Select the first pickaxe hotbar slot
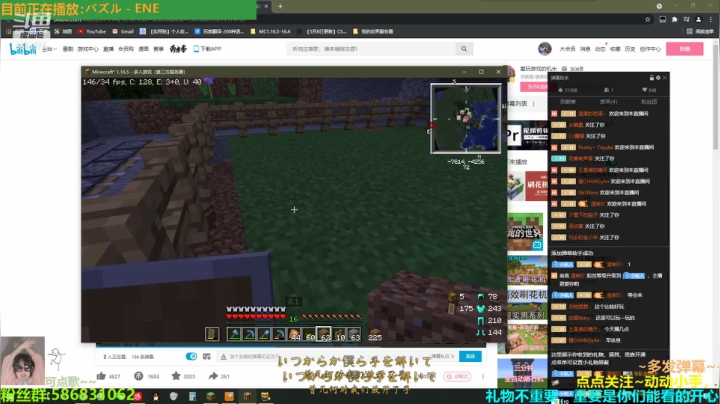720x404 pixels. click(249, 334)
